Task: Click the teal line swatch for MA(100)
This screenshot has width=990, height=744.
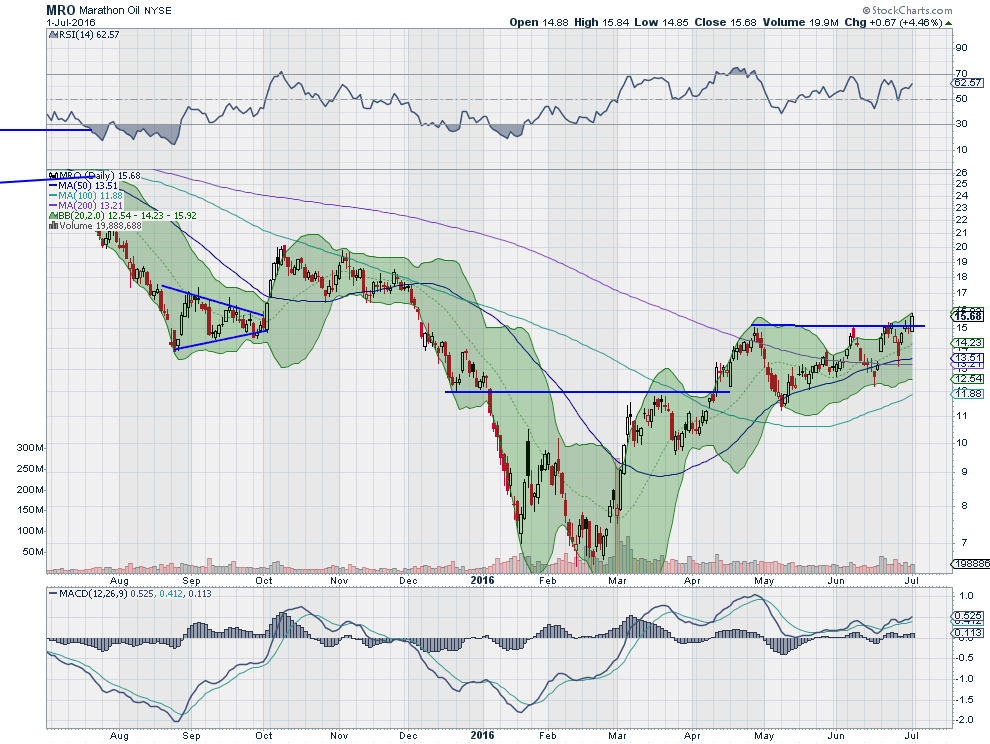Action: (x=53, y=196)
